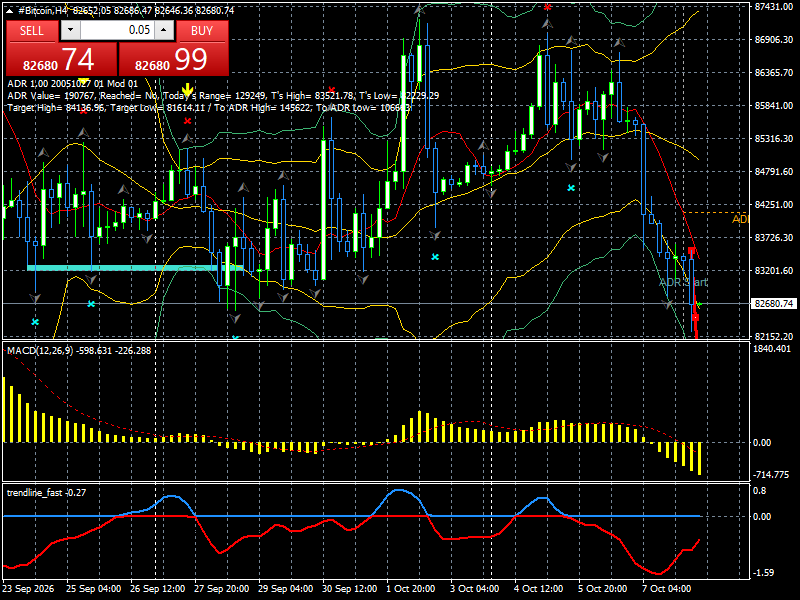Screen dimensions: 800x600
Task: Click price axis value 84251.00
Action: point(774,205)
